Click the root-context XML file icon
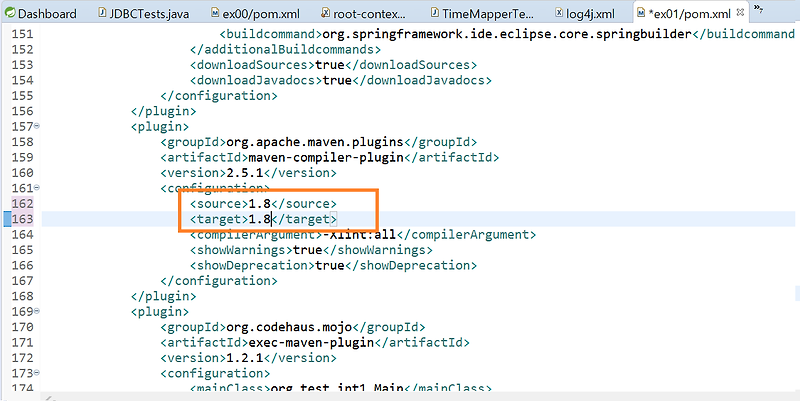Viewport: 800px width, 401px height. 326,13
